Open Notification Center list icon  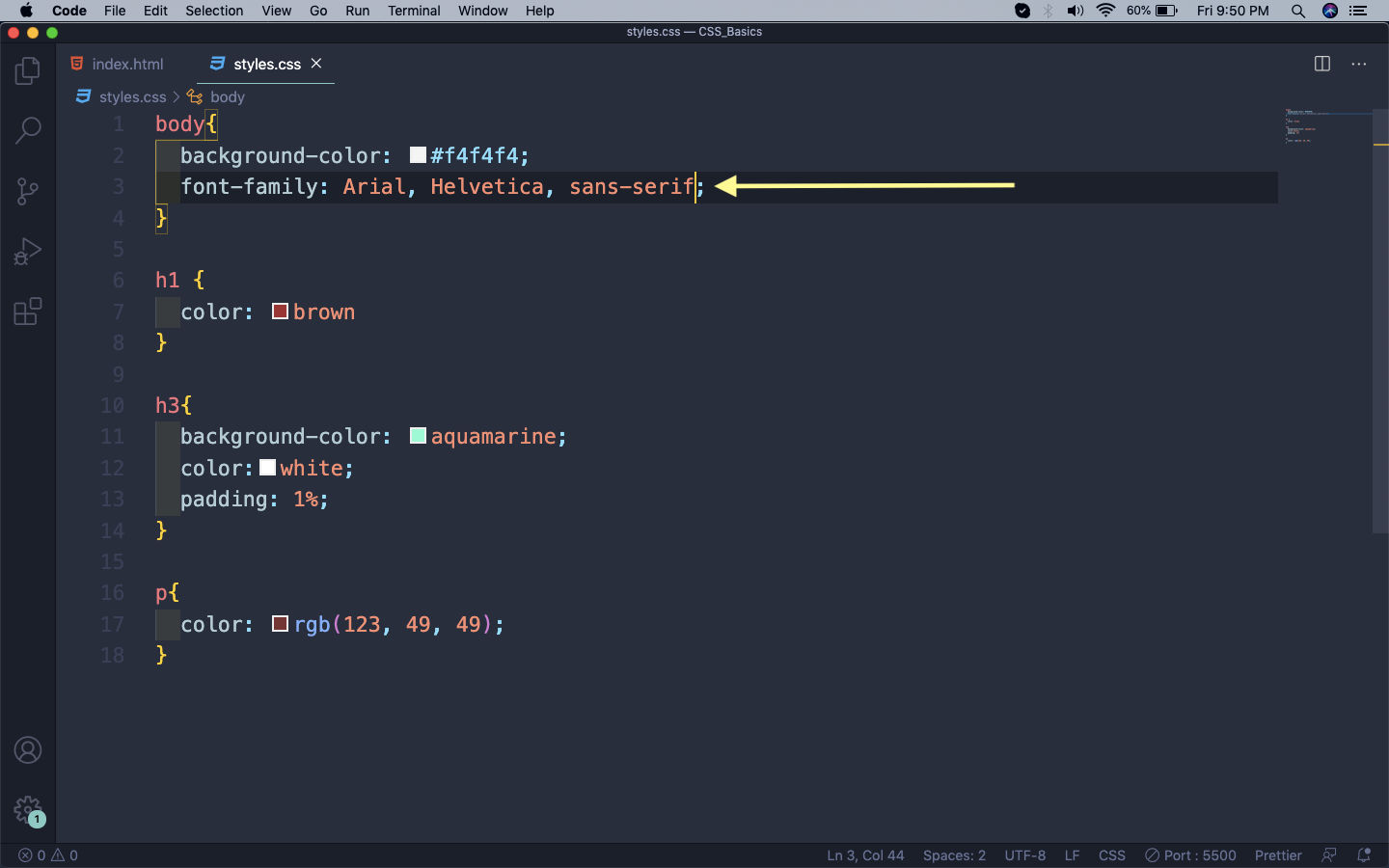point(1359,11)
